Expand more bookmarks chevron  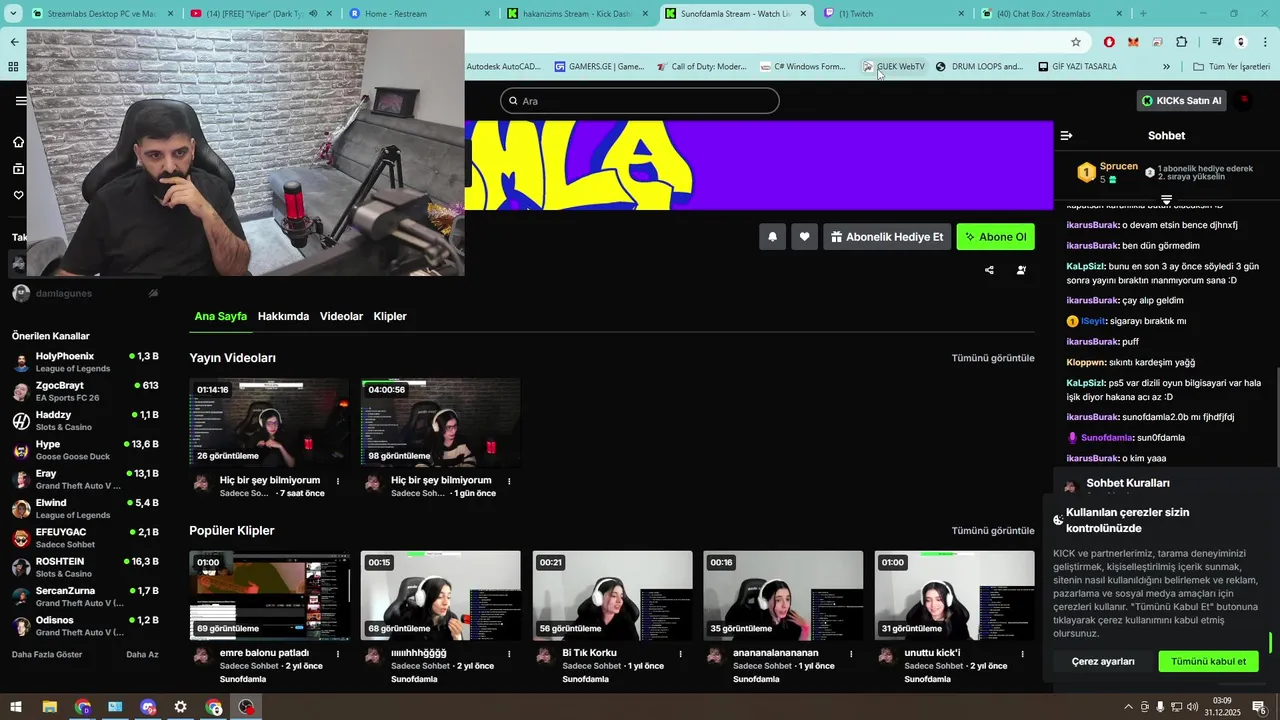(1166, 67)
